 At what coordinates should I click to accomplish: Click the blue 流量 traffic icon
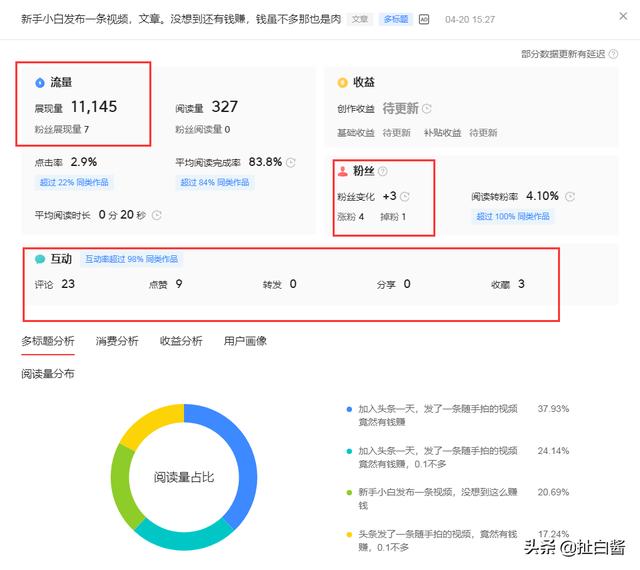tap(39, 82)
